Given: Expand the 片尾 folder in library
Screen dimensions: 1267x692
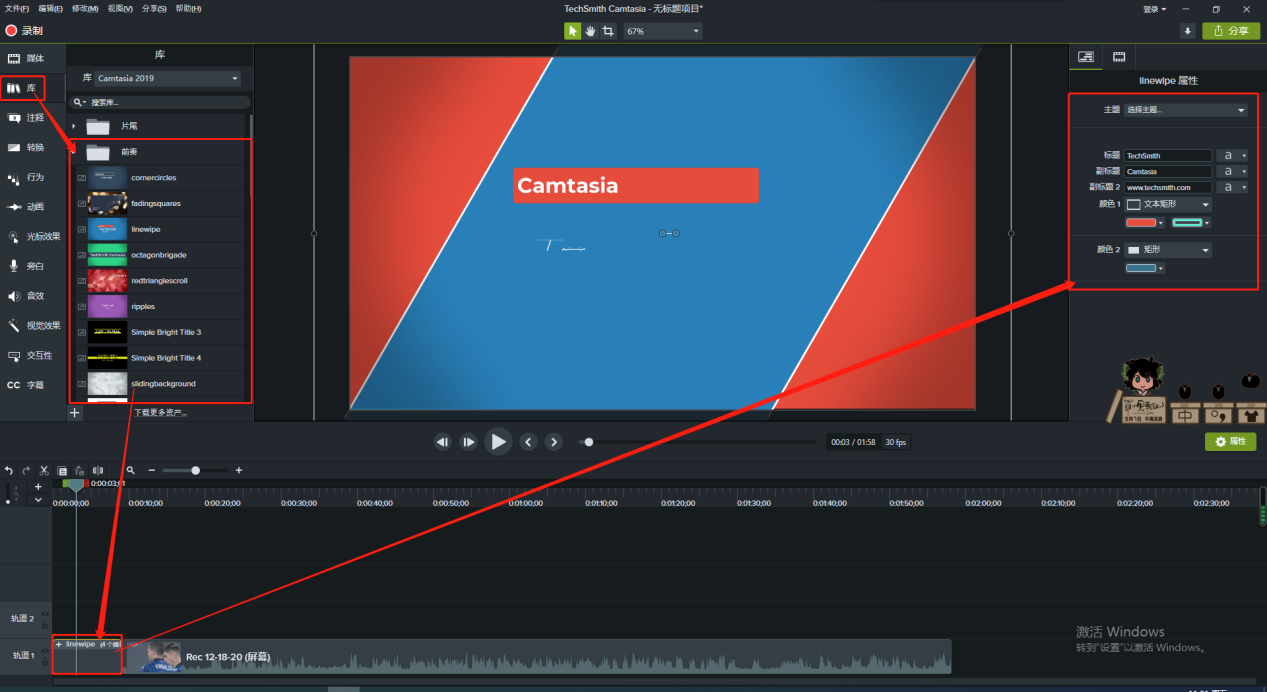Looking at the screenshot, I should tap(74, 126).
